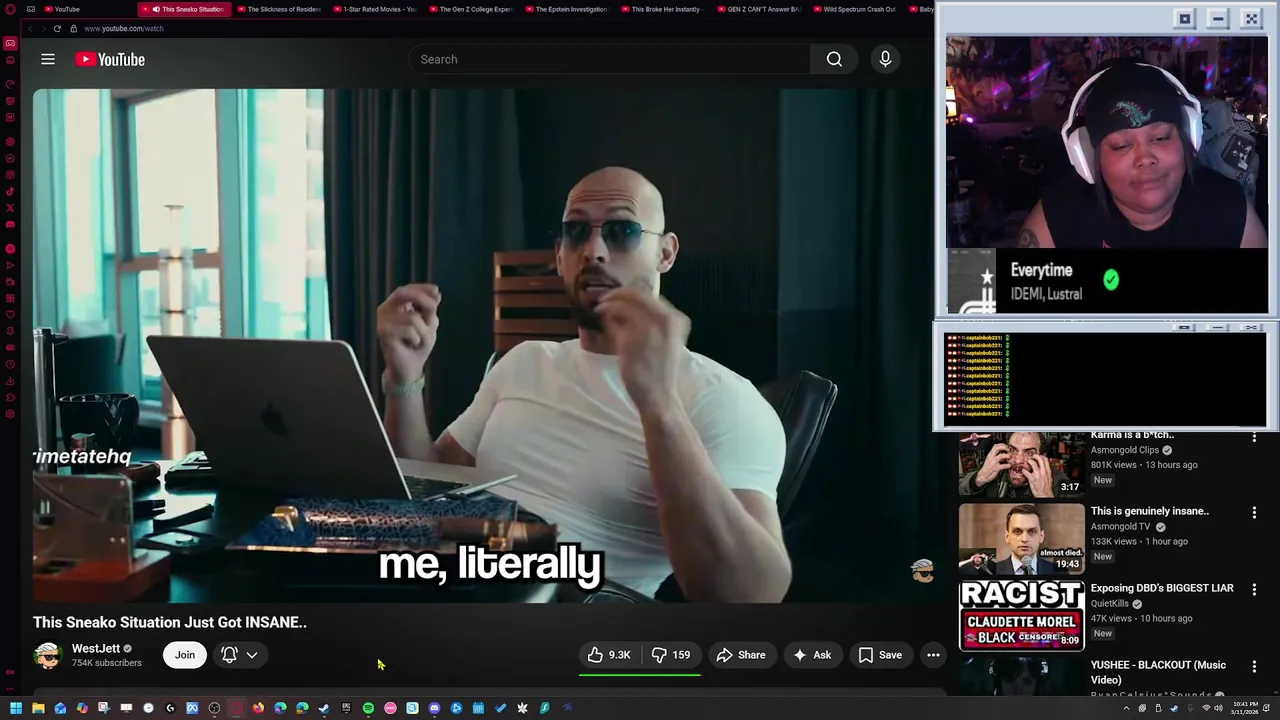Launch Firefox from the taskbar
Viewport: 1280px width, 720px height.
coord(258,708)
